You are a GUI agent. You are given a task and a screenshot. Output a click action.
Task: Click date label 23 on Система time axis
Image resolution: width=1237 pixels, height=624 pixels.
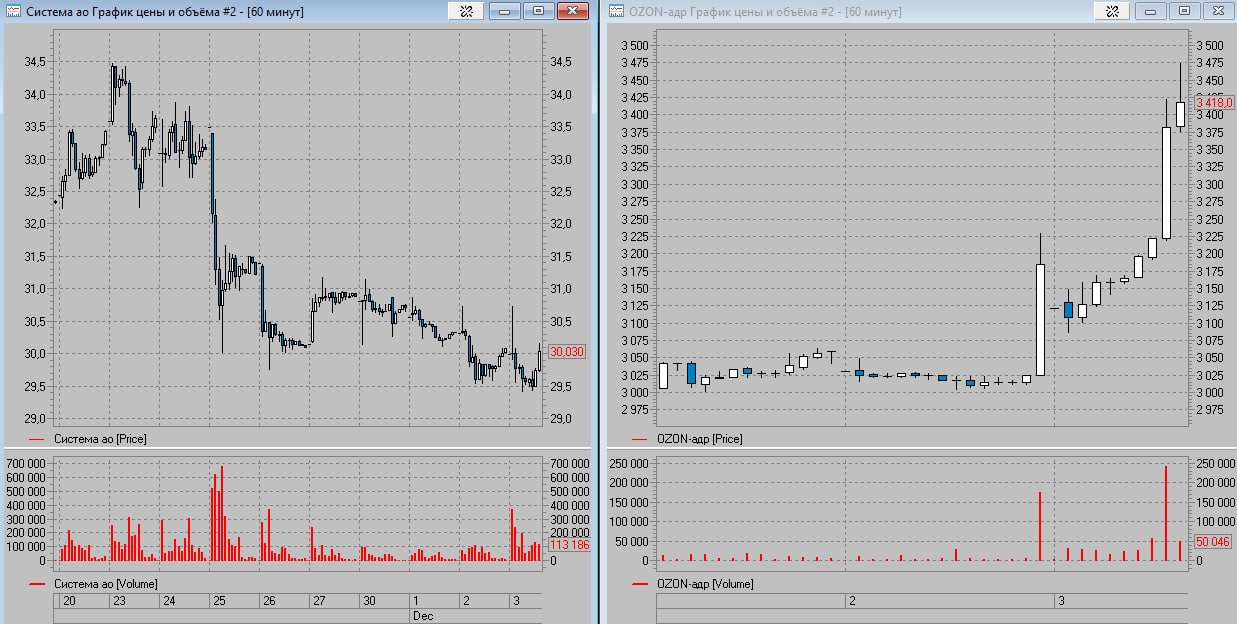click(119, 601)
